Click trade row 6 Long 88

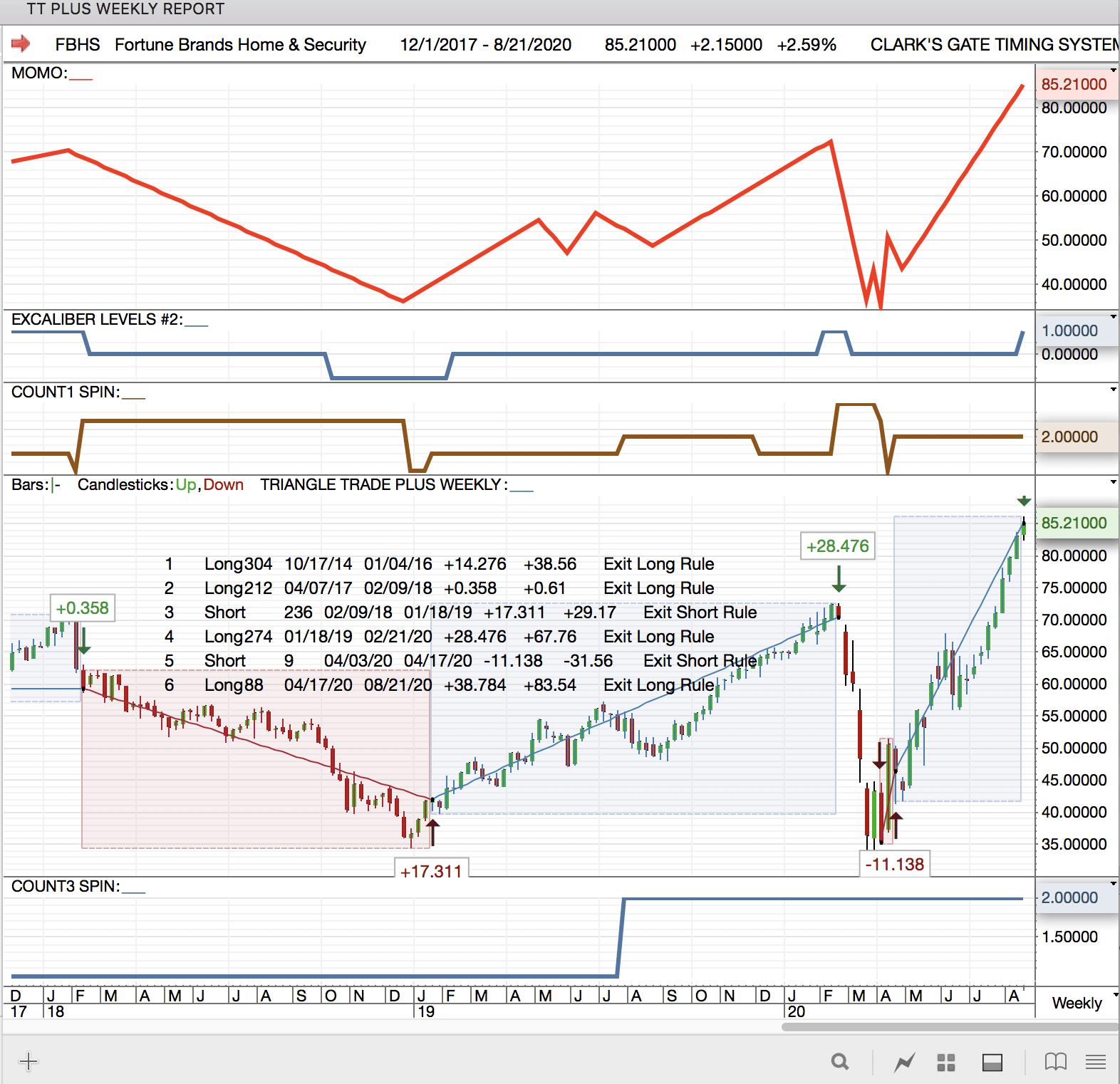440,685
